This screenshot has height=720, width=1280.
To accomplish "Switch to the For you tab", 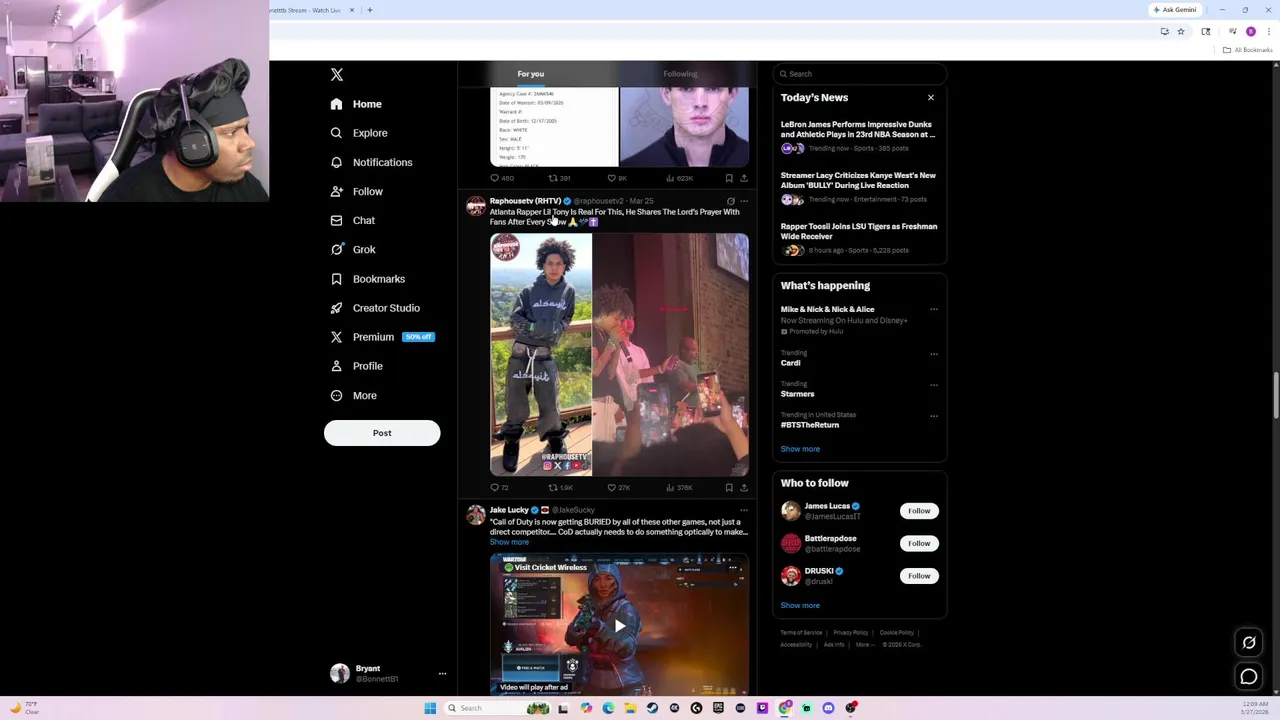I will coord(531,74).
